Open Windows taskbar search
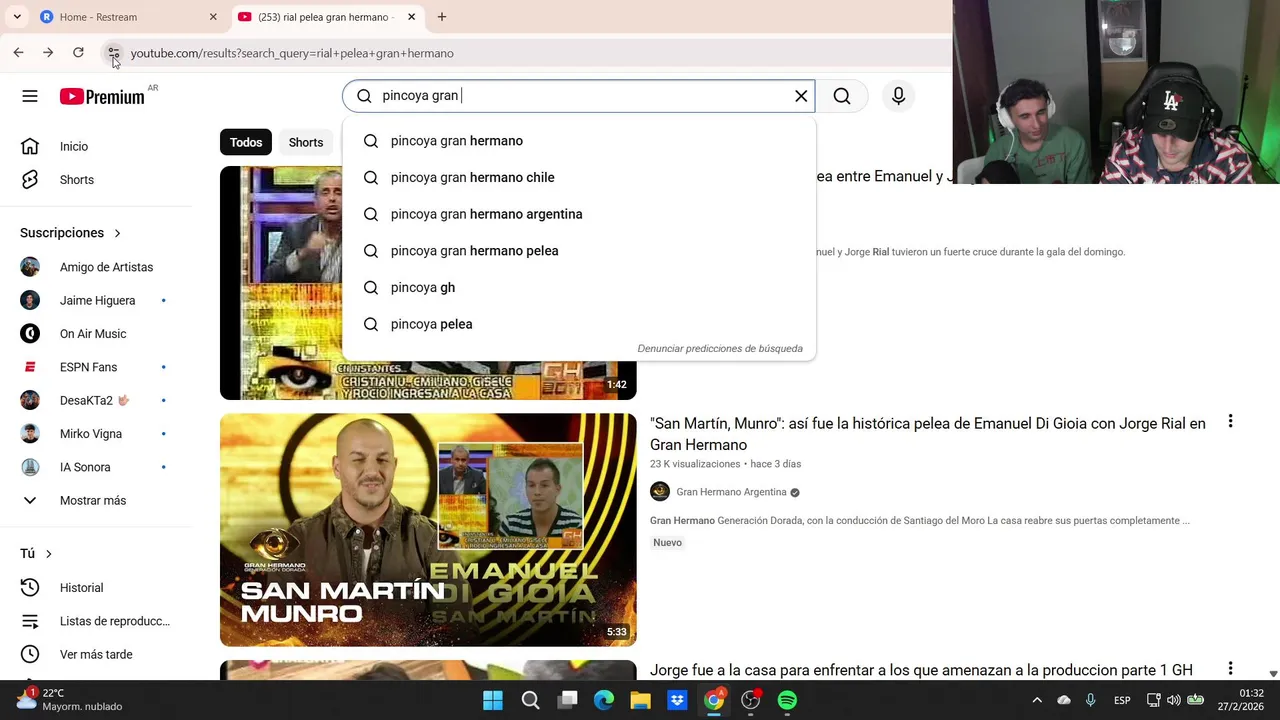This screenshot has width=1280, height=720. [x=530, y=701]
